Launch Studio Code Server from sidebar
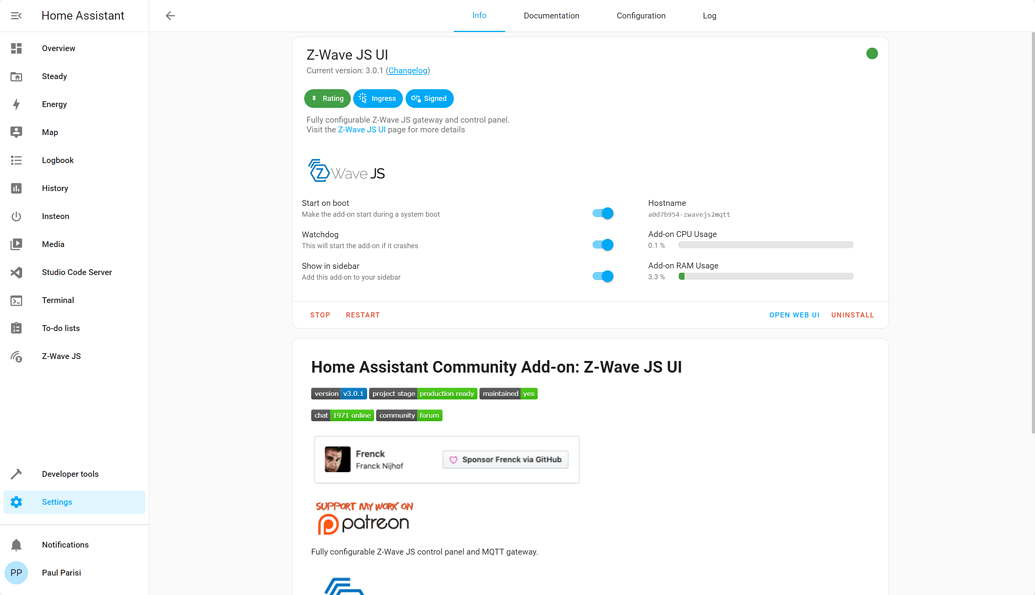The width and height of the screenshot is (1035, 595). point(16,272)
